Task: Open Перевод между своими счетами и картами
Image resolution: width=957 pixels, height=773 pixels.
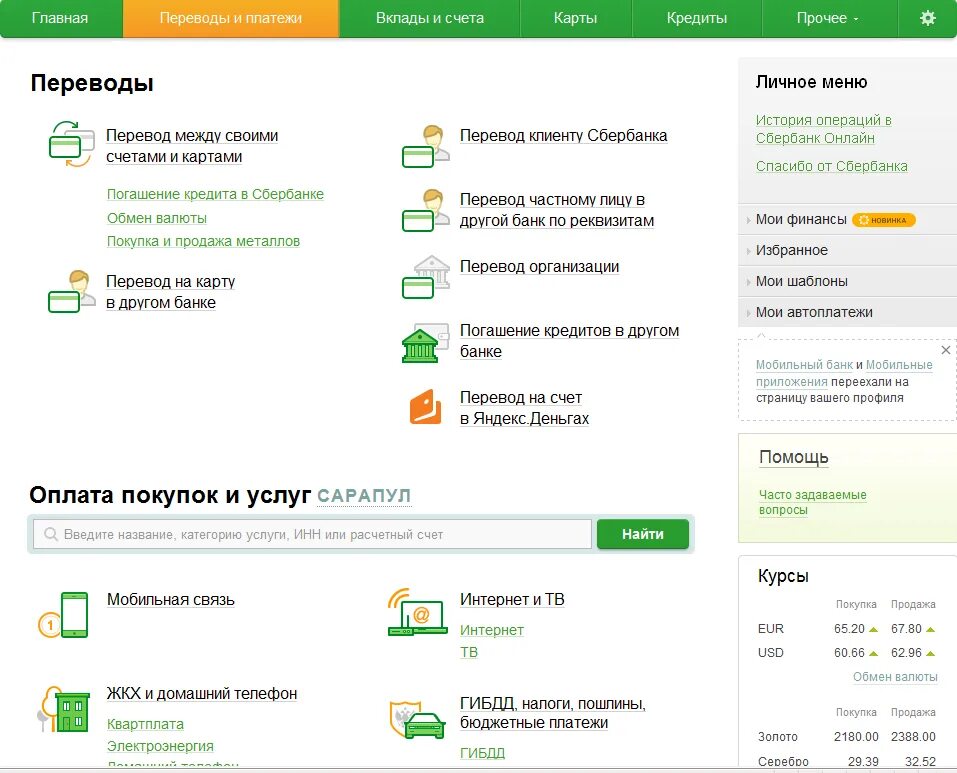Action: [x=192, y=146]
